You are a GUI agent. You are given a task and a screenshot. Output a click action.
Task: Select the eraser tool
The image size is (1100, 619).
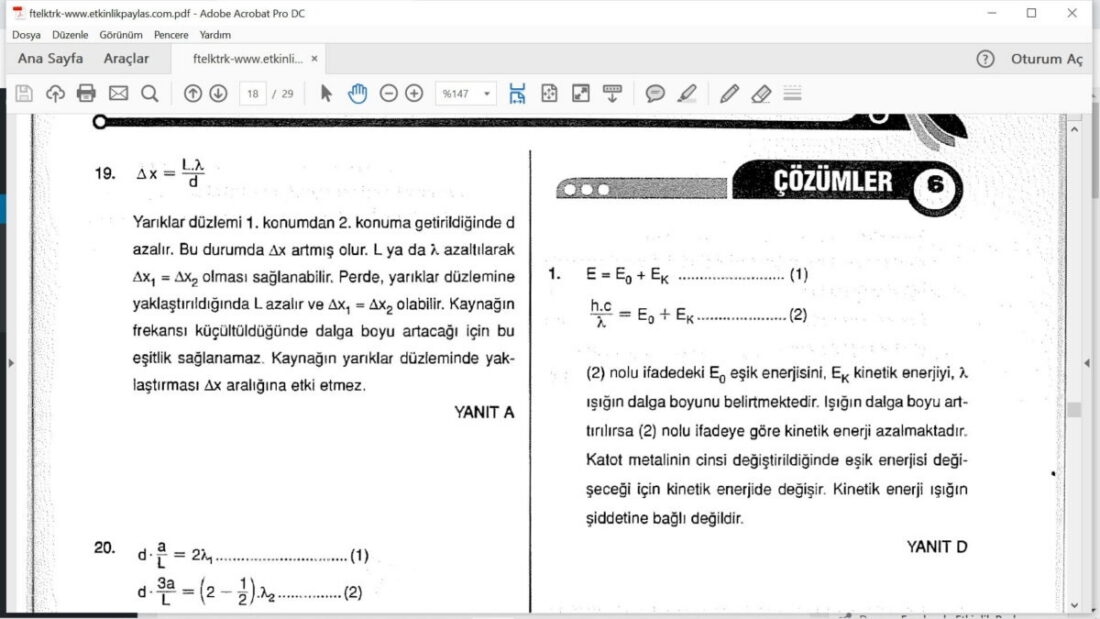(761, 93)
